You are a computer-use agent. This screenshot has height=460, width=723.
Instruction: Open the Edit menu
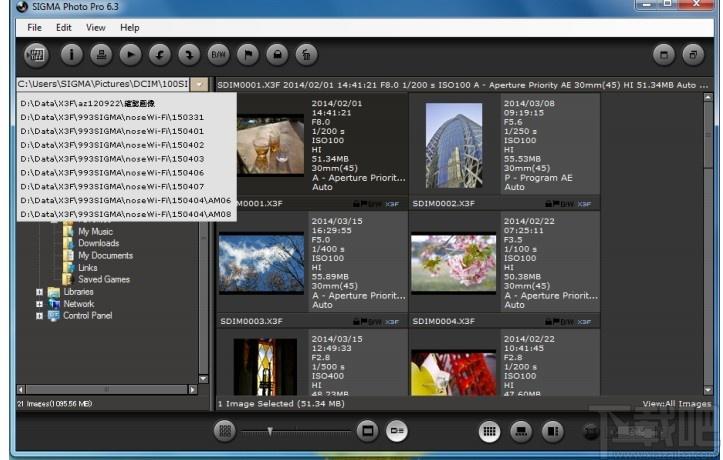(x=64, y=28)
